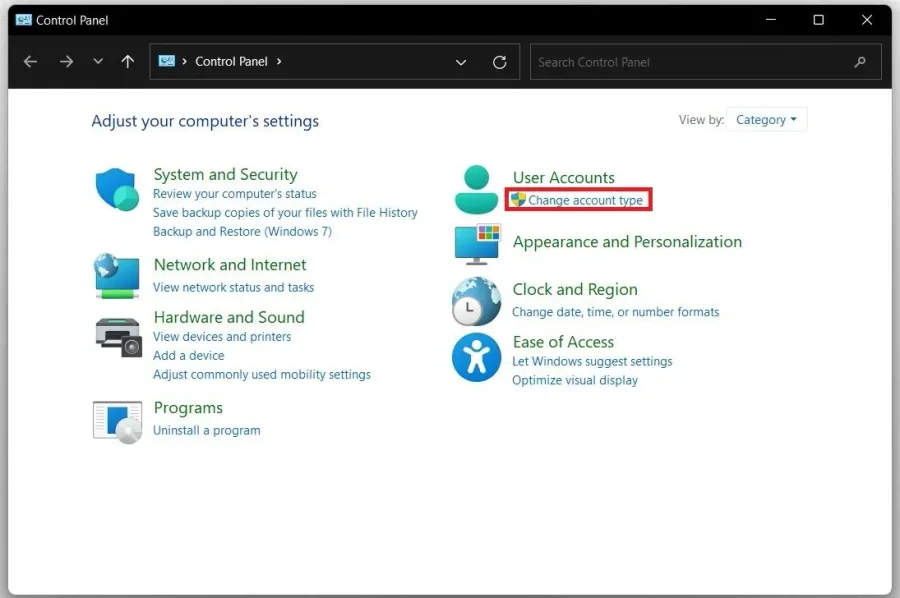Image resolution: width=900 pixels, height=598 pixels.
Task: Close the Control Panel window
Action: tap(867, 20)
